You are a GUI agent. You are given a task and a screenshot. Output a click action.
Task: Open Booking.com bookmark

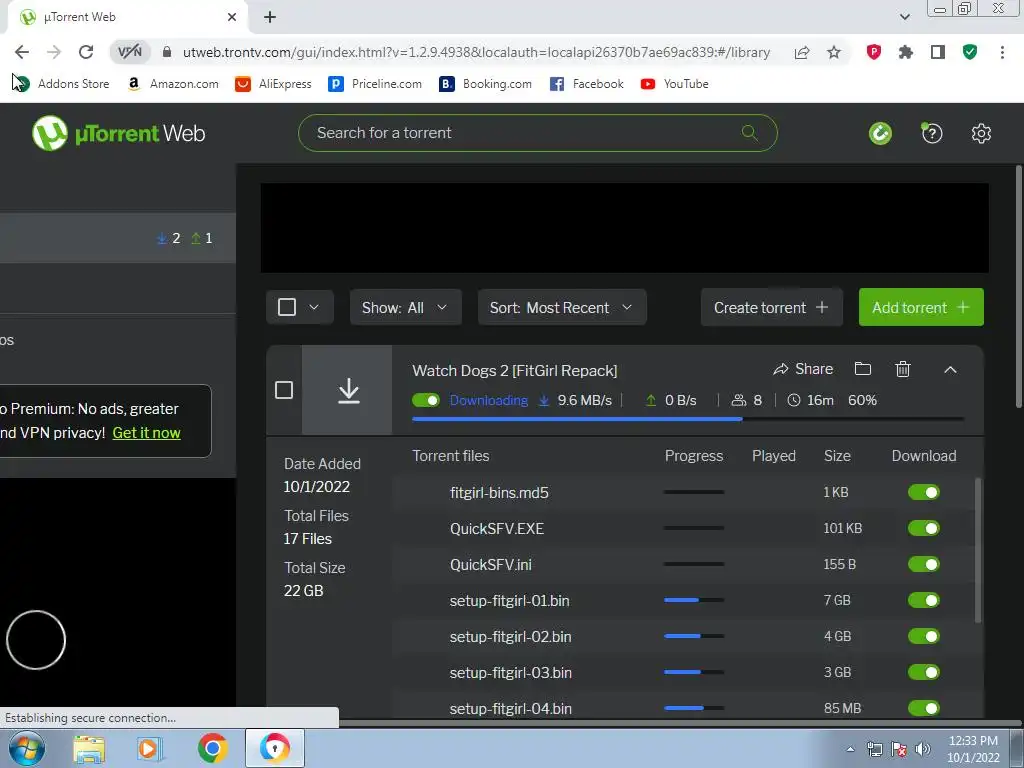(485, 84)
